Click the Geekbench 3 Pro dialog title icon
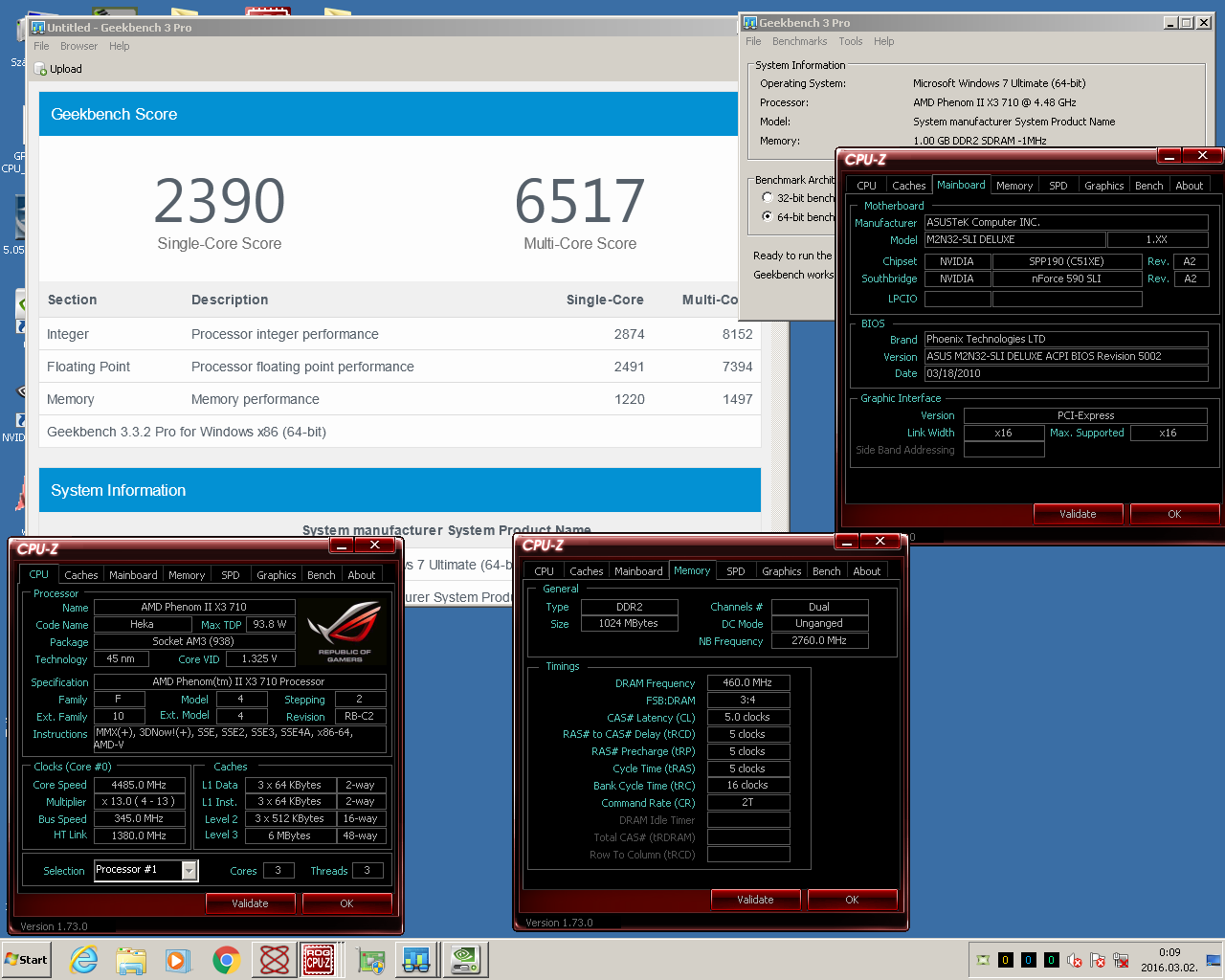 tap(750, 23)
